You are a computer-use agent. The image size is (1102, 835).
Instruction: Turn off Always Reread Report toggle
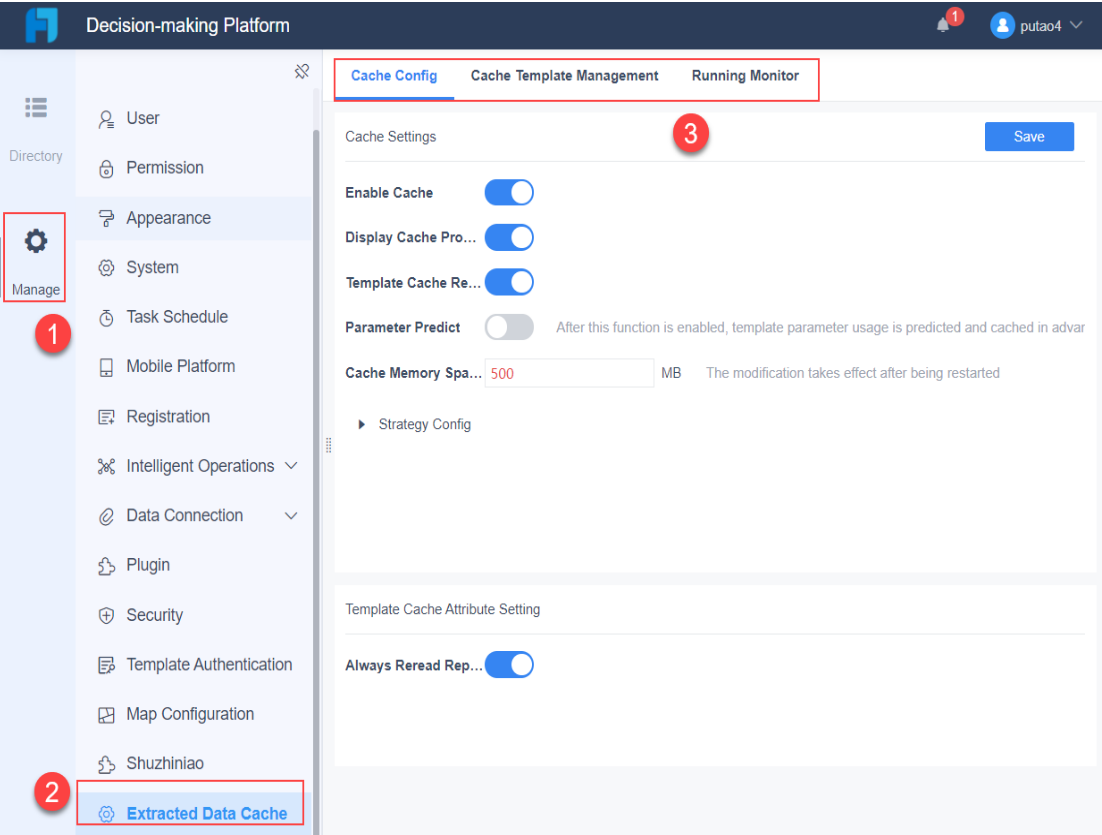click(x=508, y=664)
